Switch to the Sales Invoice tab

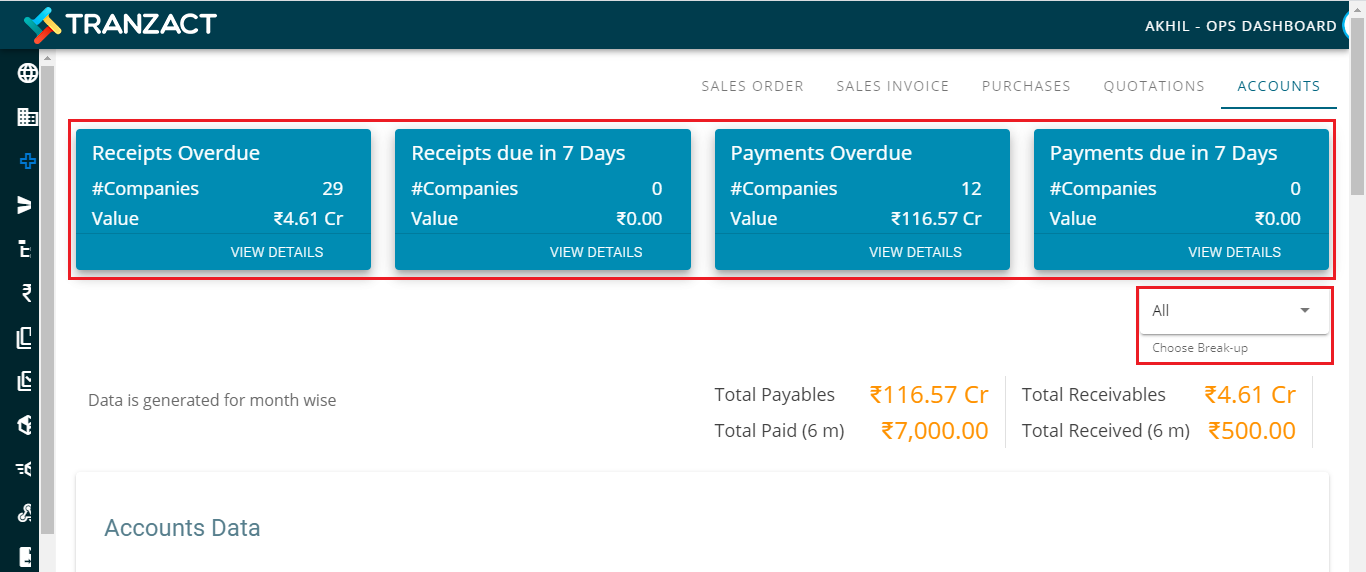click(x=893, y=86)
